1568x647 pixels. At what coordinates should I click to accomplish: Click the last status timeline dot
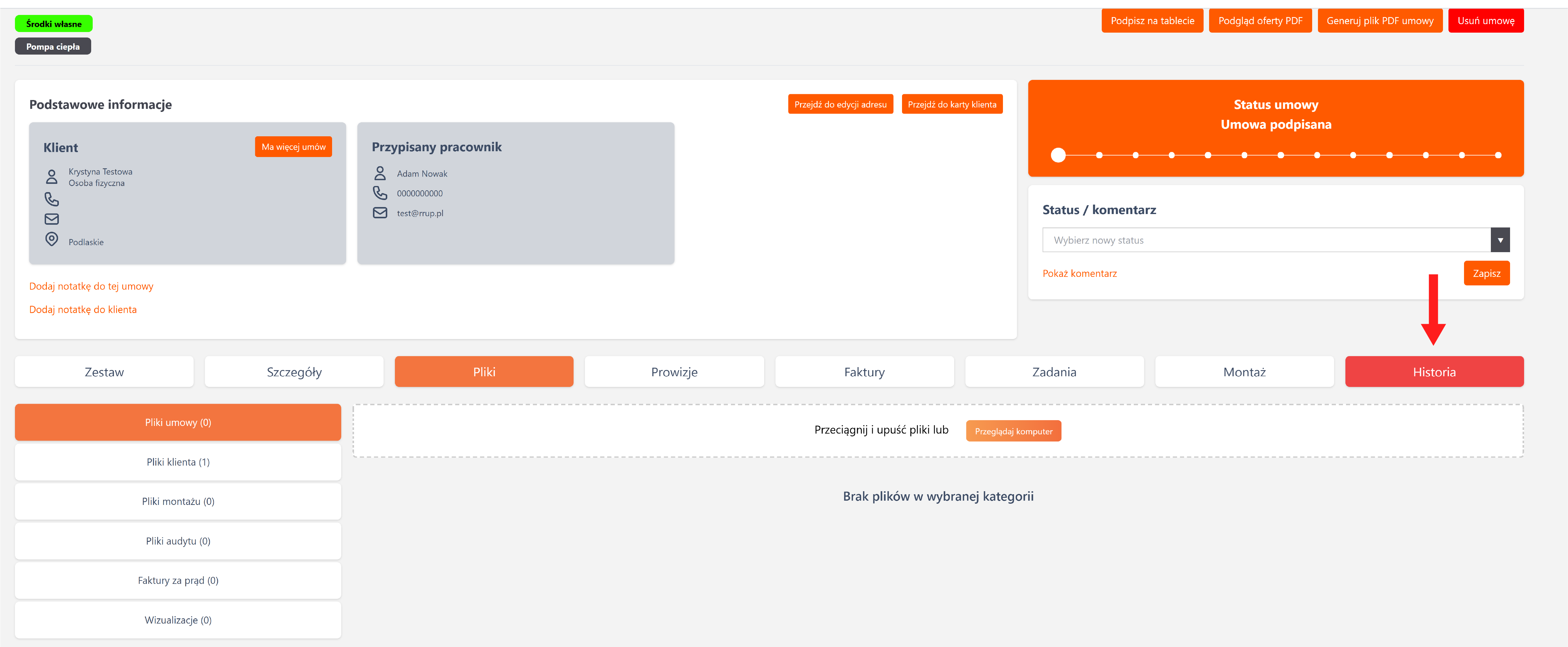[x=1498, y=155]
